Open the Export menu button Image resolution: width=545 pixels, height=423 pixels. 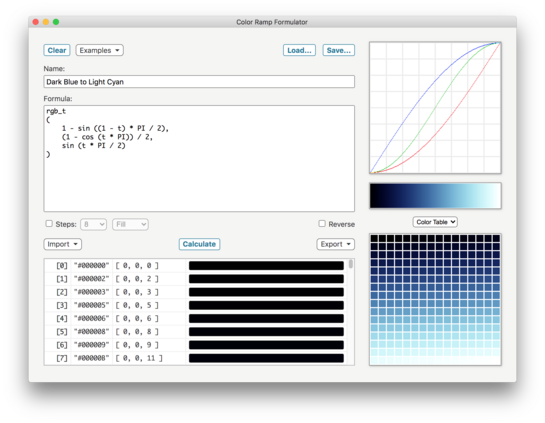click(335, 244)
